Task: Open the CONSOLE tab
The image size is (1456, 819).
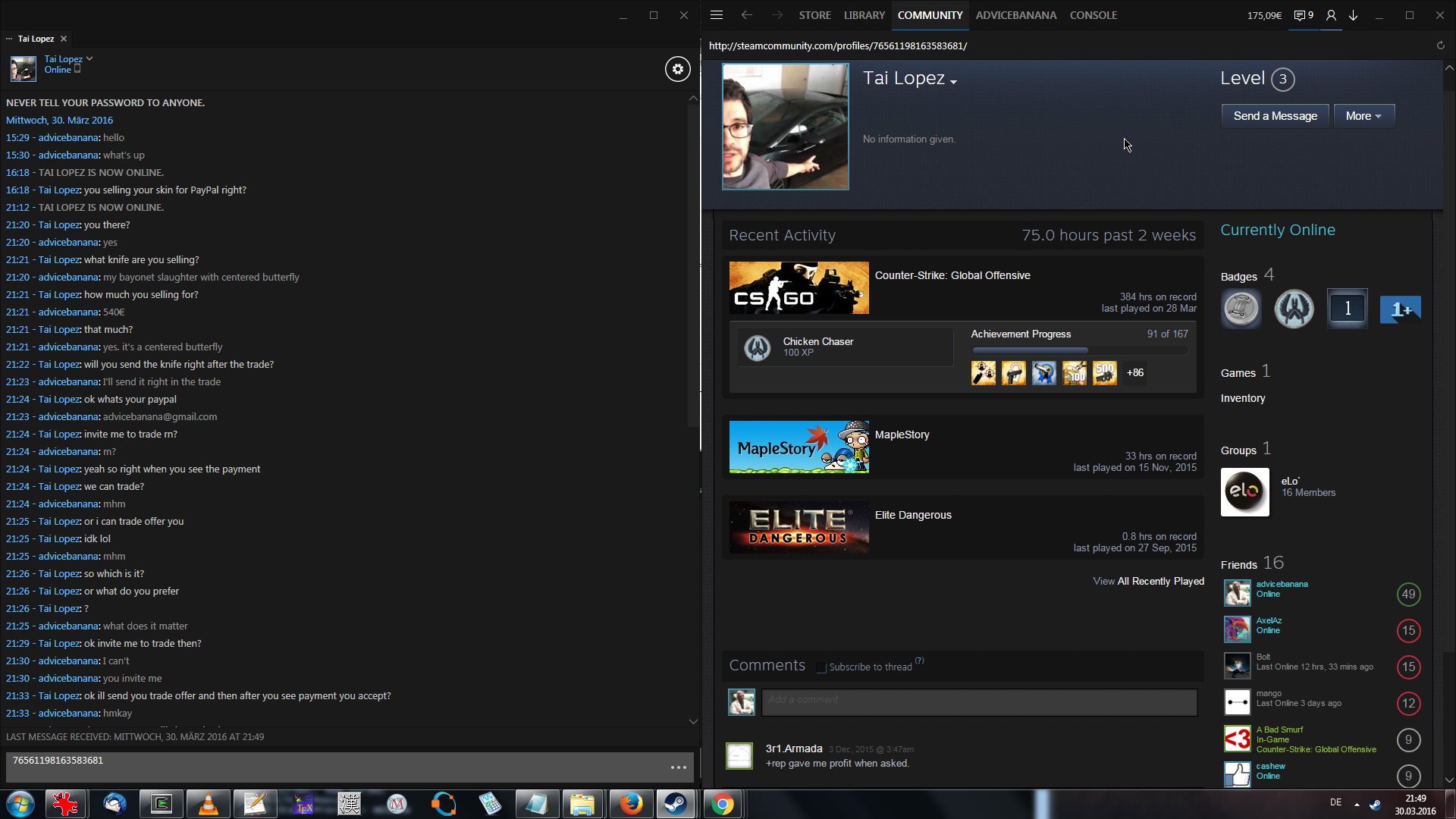Action: tap(1093, 15)
